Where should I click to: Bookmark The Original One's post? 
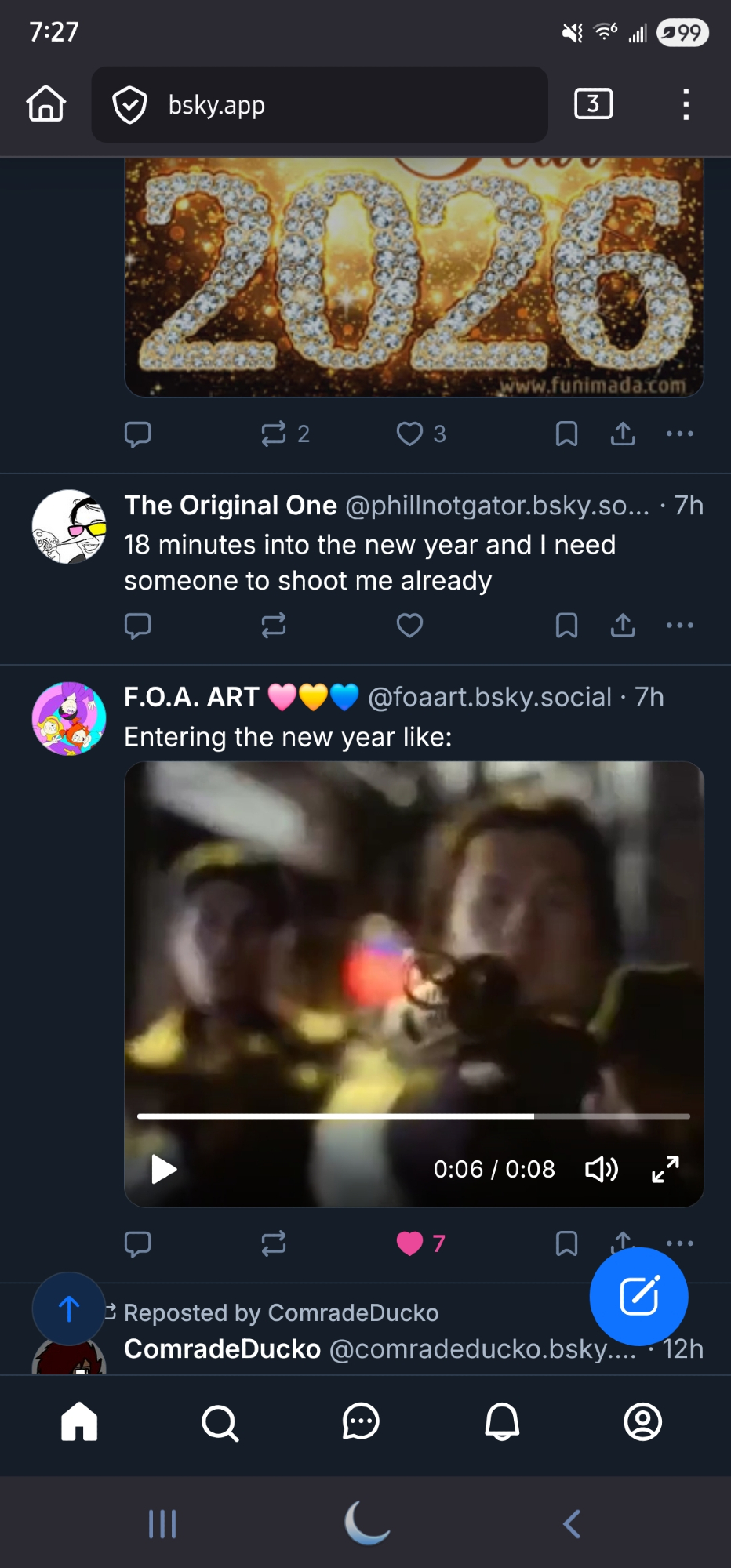point(566,626)
